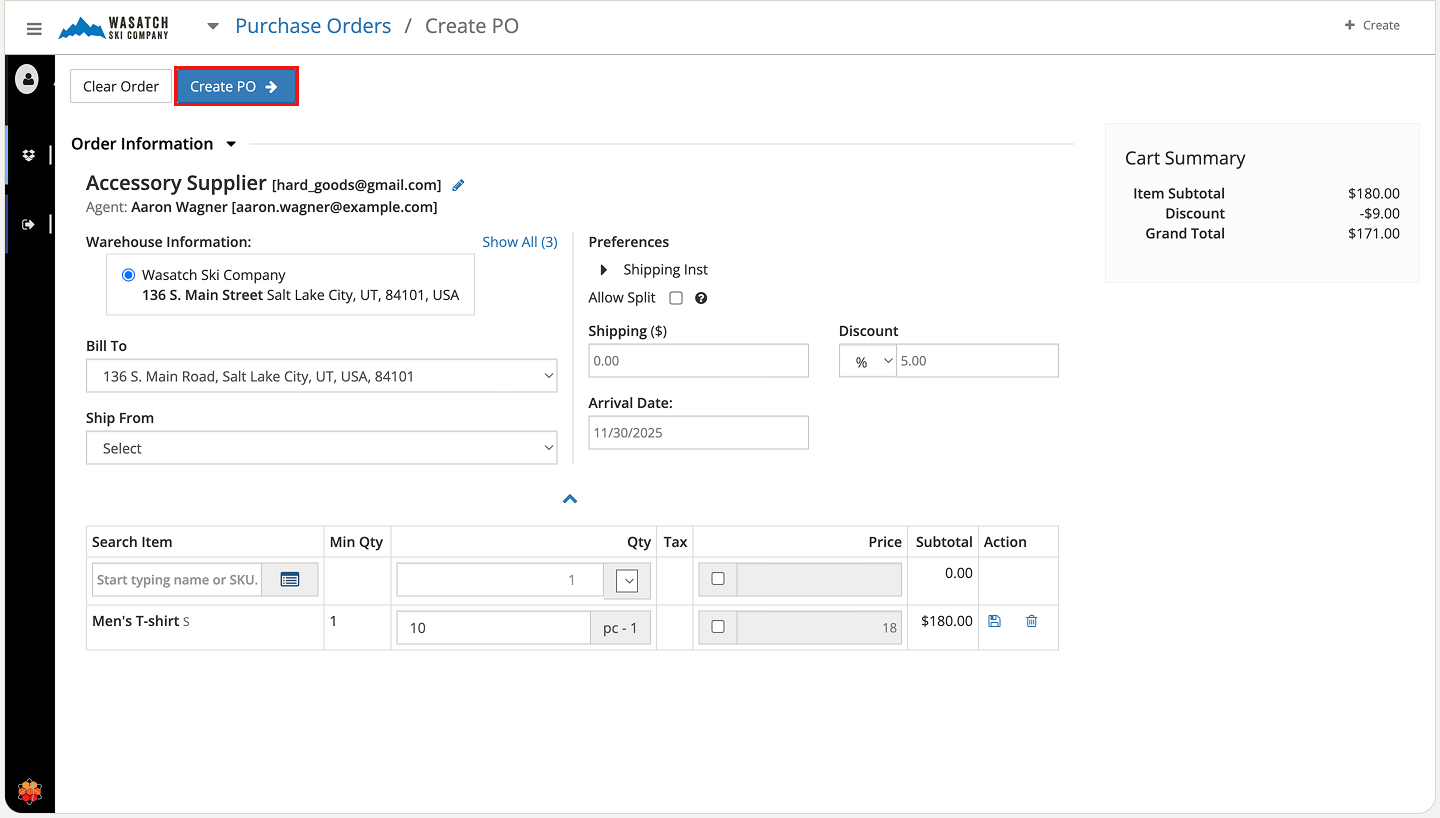The image size is (1440, 818).
Task: Tick the price checkbox for Men's T-shirt
Action: [717, 627]
